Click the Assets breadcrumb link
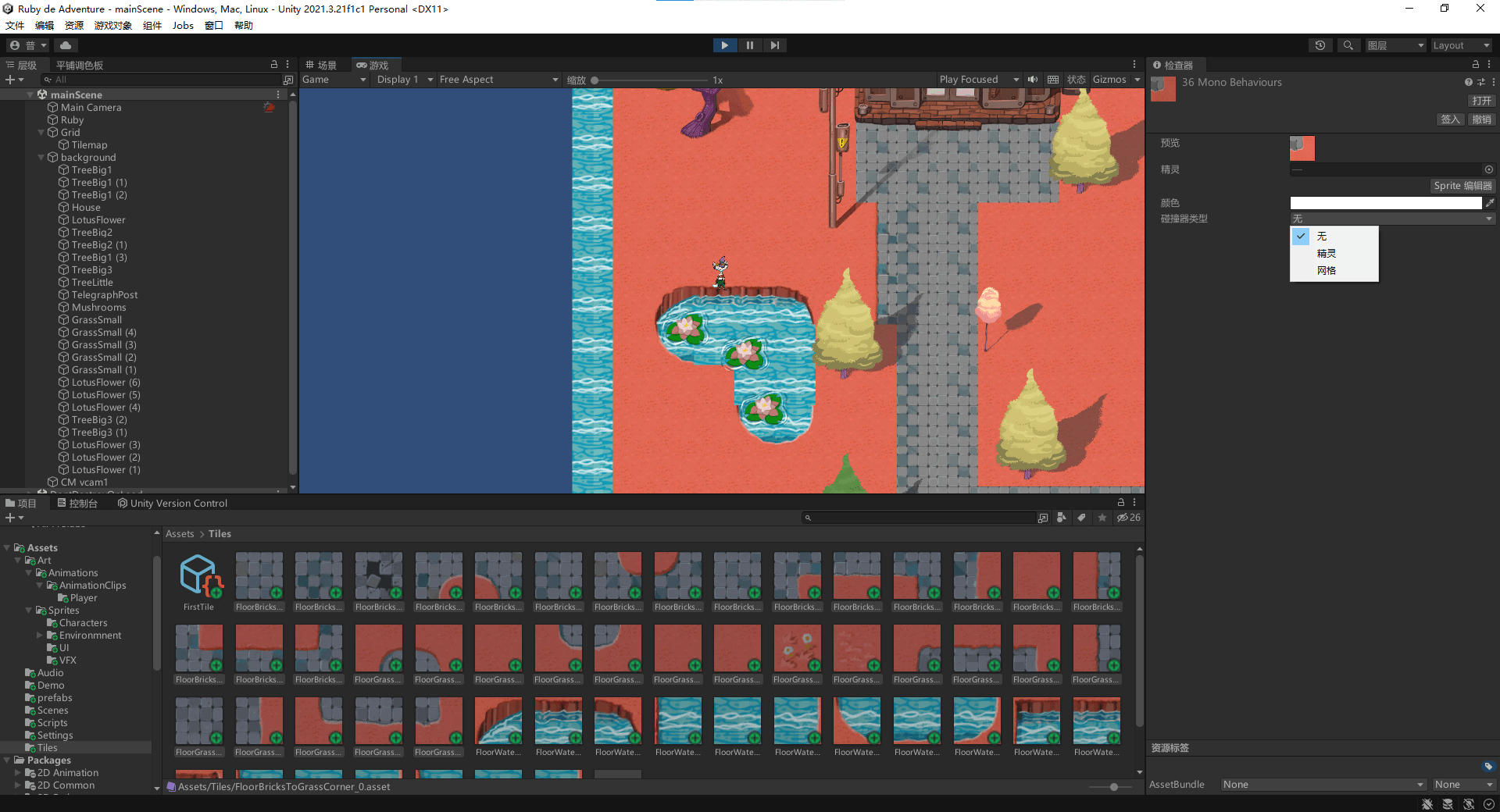 (180, 534)
